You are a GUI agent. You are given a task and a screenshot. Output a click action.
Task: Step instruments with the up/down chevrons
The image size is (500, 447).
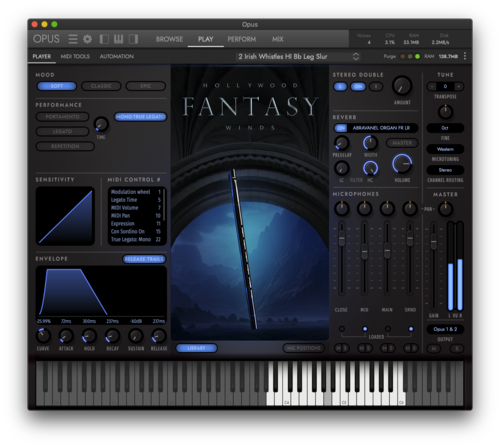356,57
